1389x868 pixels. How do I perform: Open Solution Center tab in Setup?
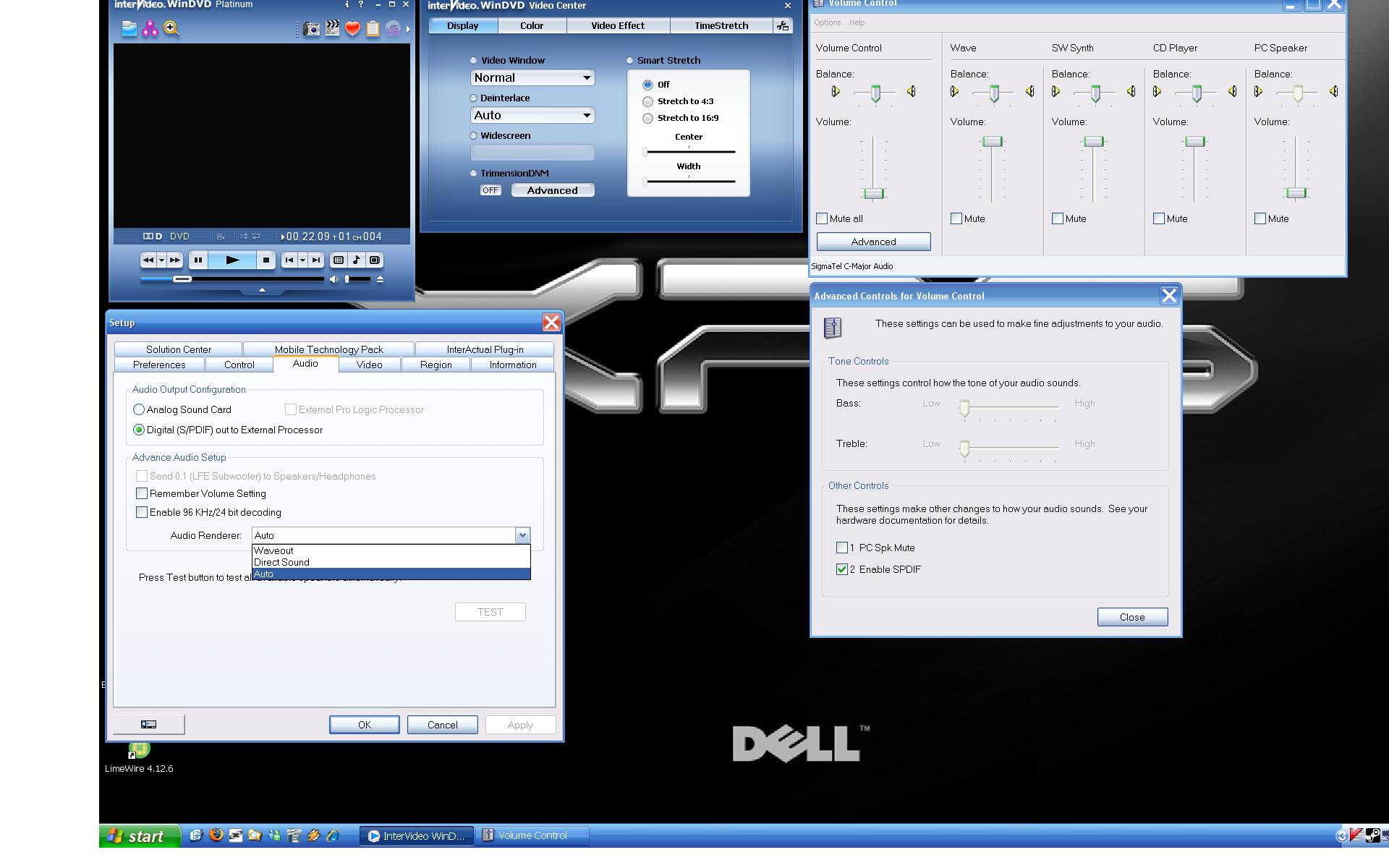coord(178,349)
